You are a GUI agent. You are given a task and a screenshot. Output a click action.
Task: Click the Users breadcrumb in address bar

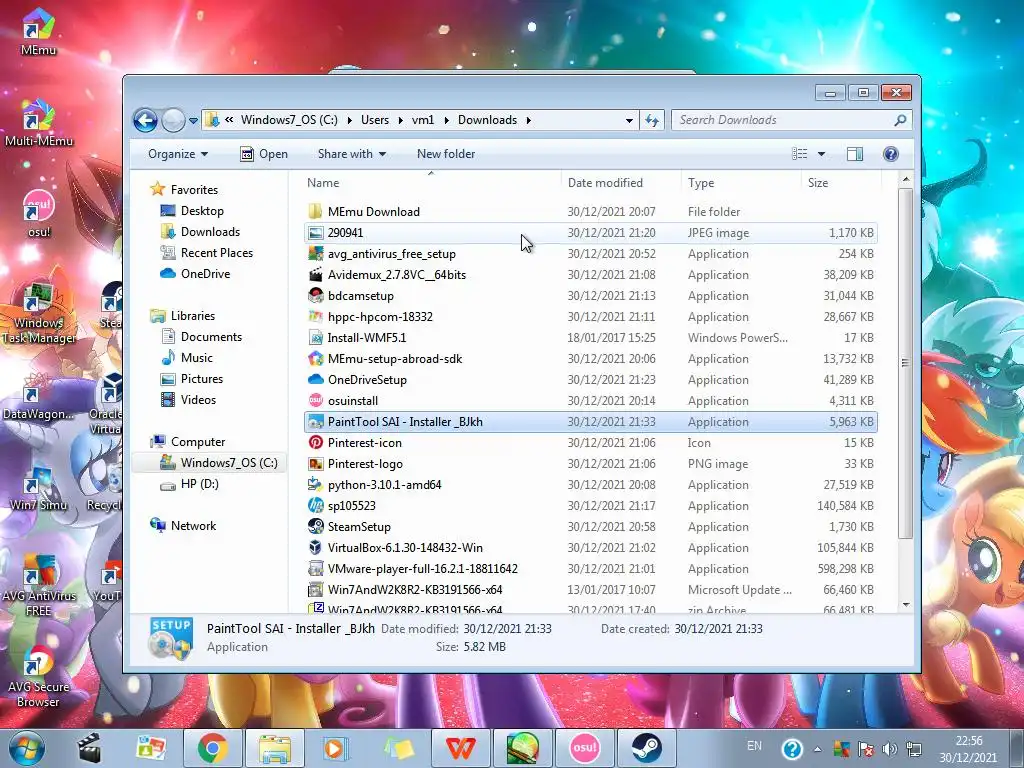[375, 120]
